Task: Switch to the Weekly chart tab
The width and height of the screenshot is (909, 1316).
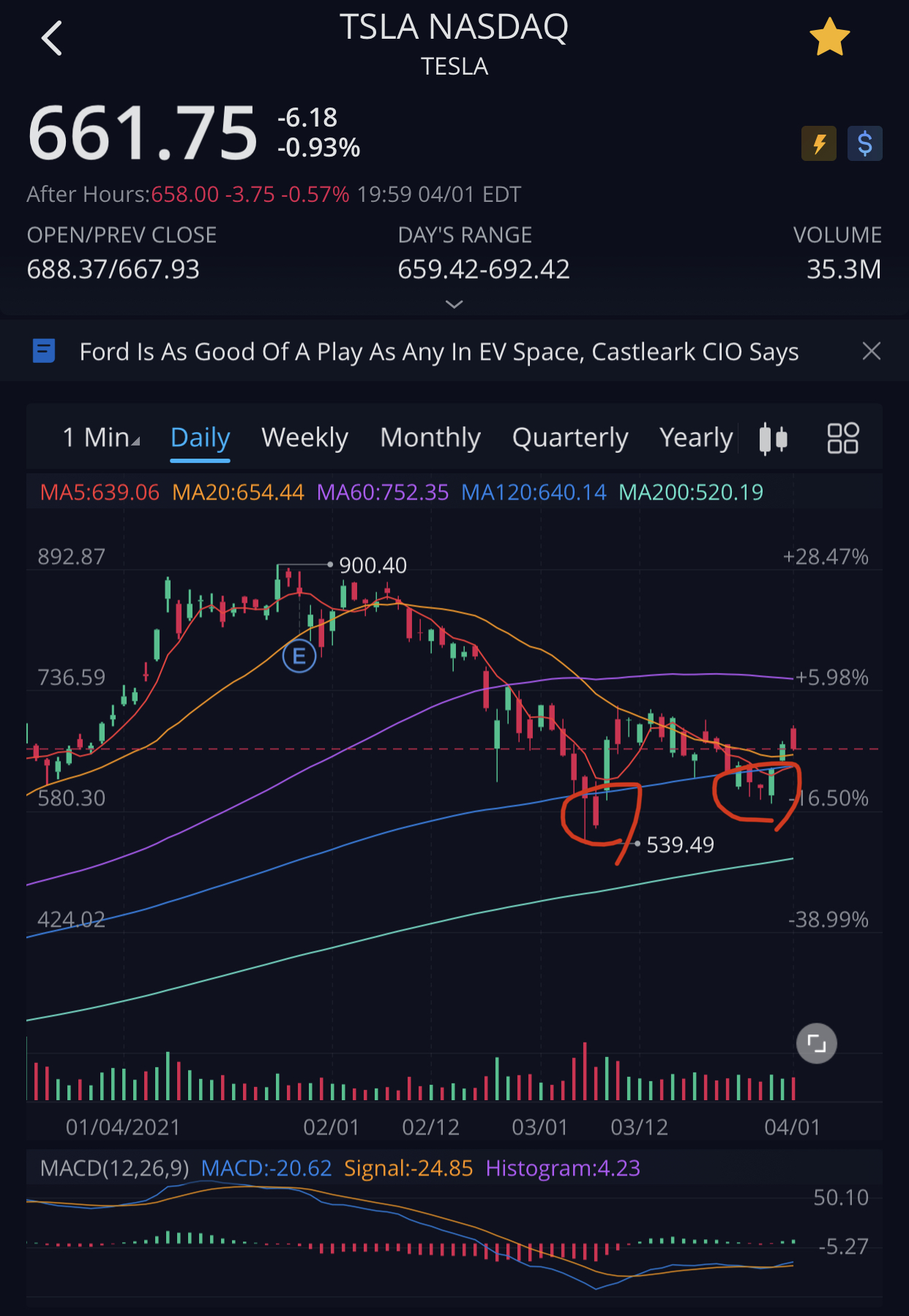Action: tap(305, 437)
